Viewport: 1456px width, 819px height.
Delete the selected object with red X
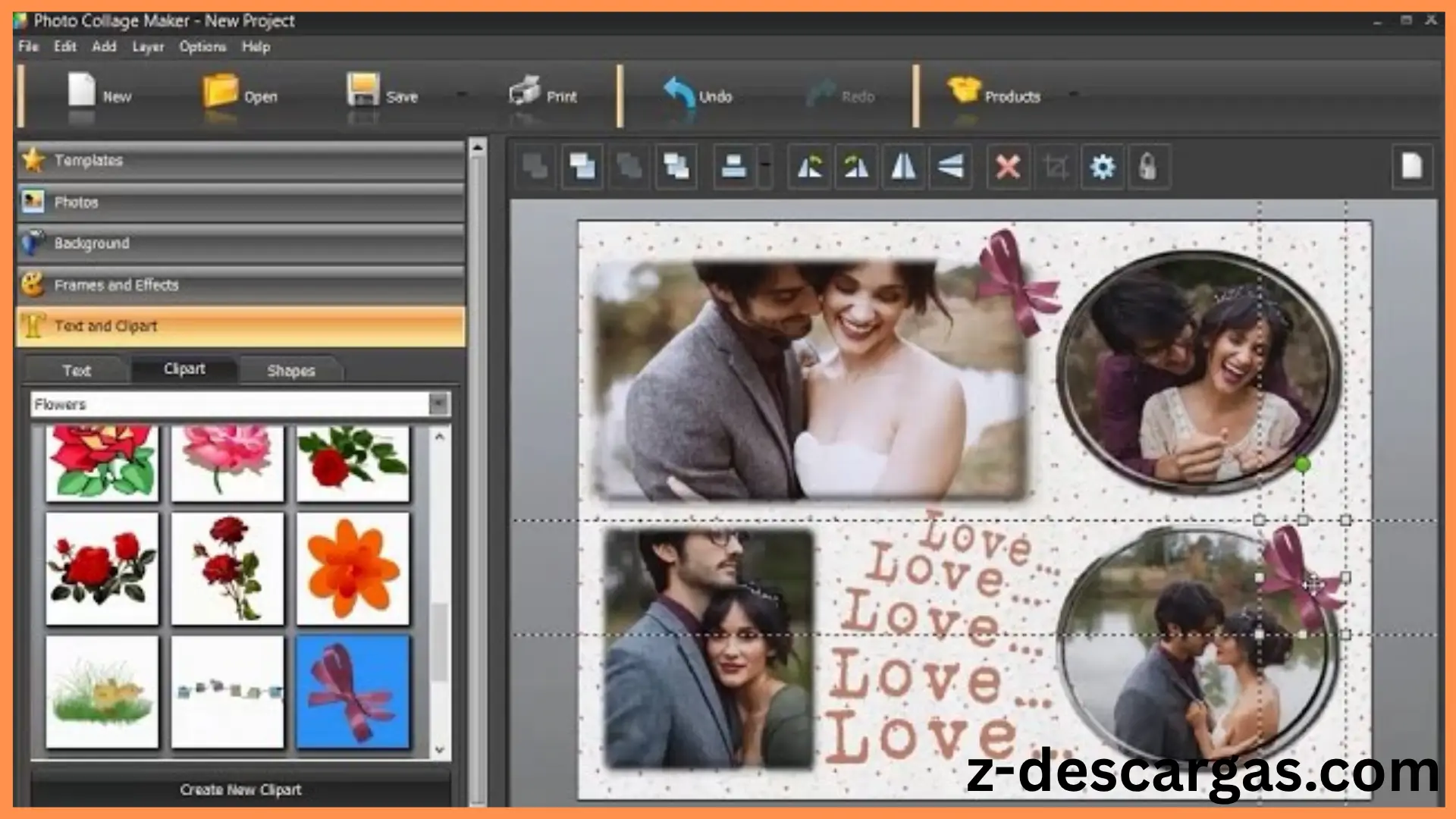click(1008, 166)
